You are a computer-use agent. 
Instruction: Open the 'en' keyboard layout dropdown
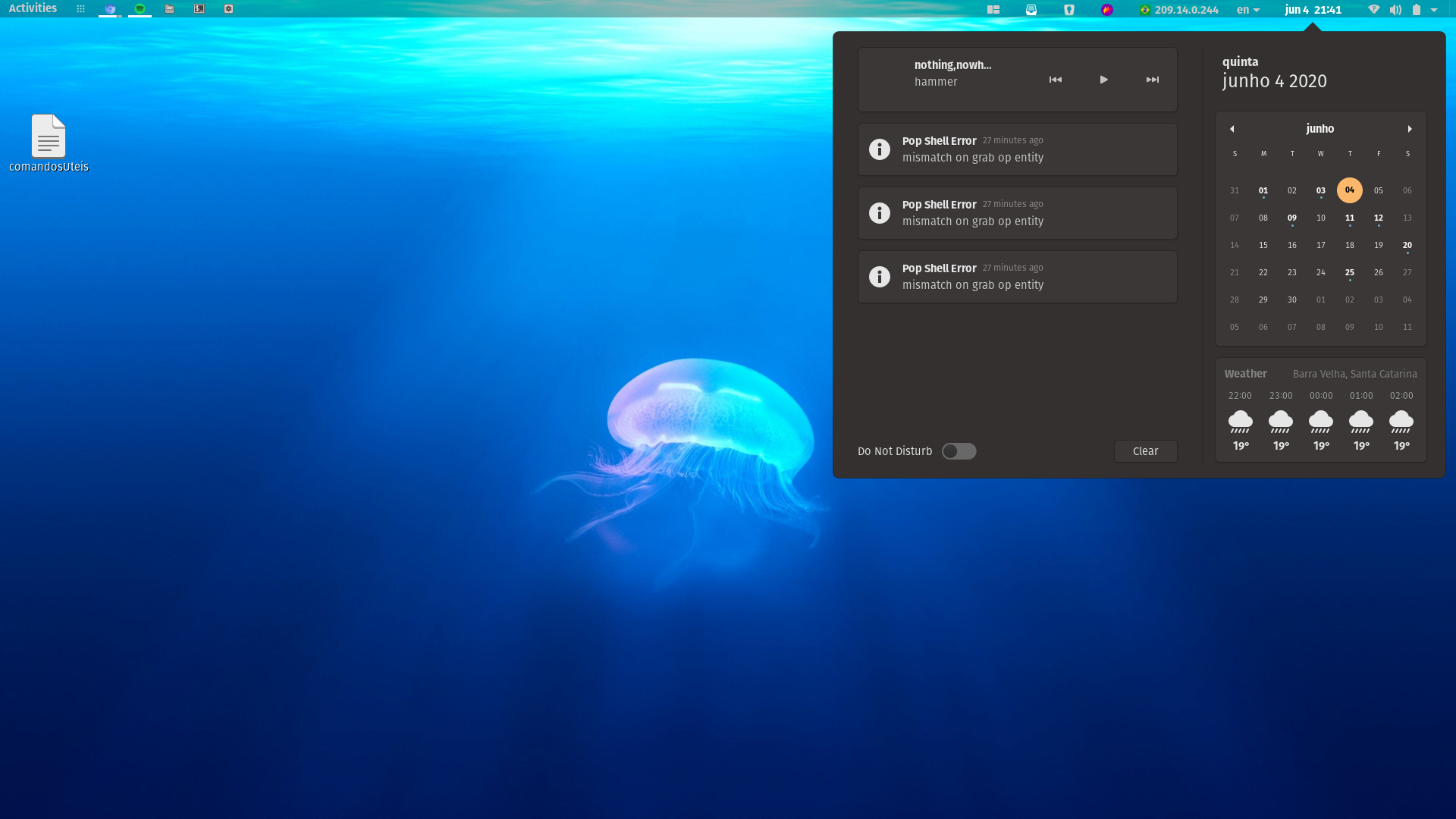[x=1248, y=10]
